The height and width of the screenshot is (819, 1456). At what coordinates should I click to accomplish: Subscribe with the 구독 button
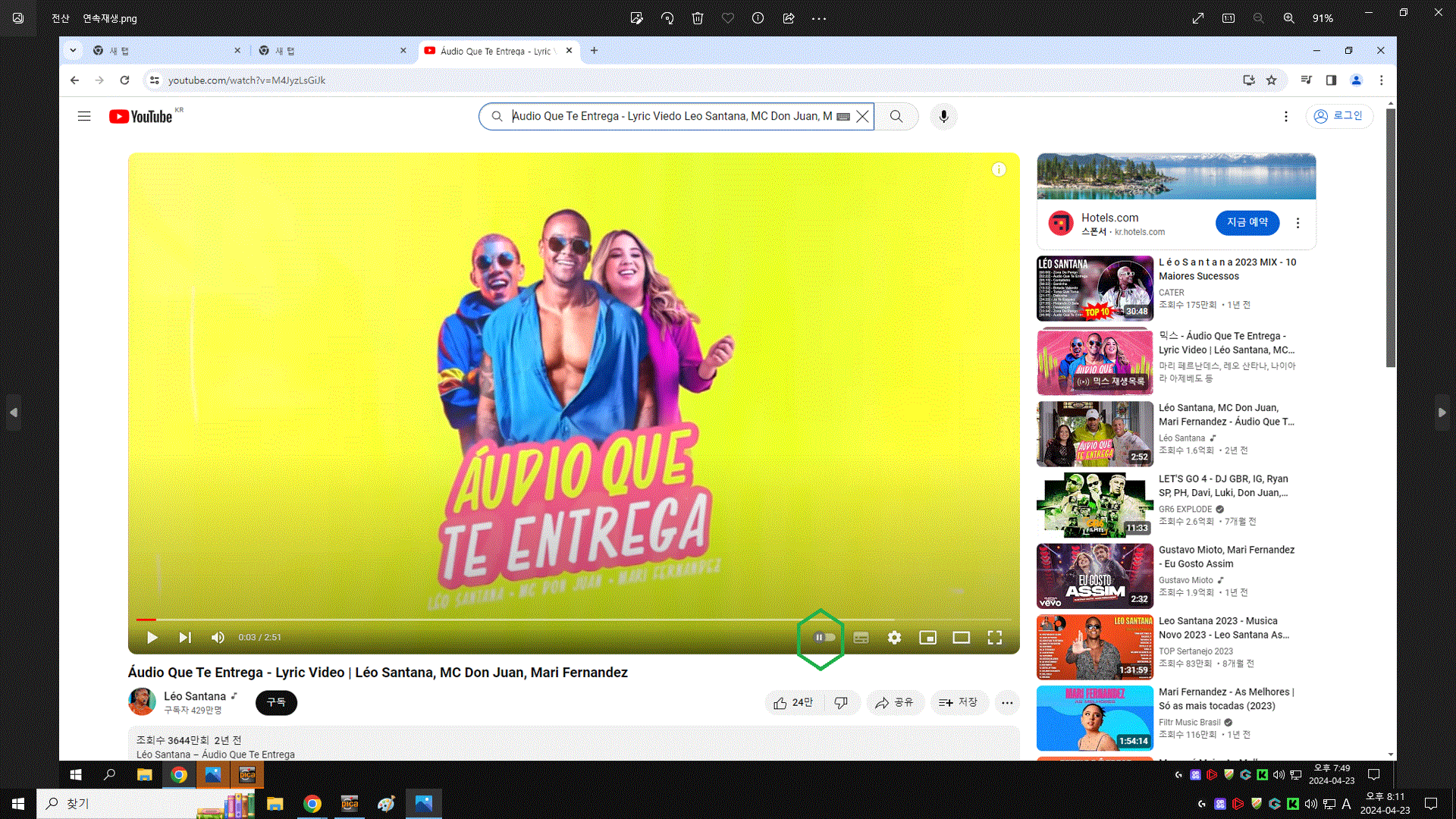click(x=276, y=703)
